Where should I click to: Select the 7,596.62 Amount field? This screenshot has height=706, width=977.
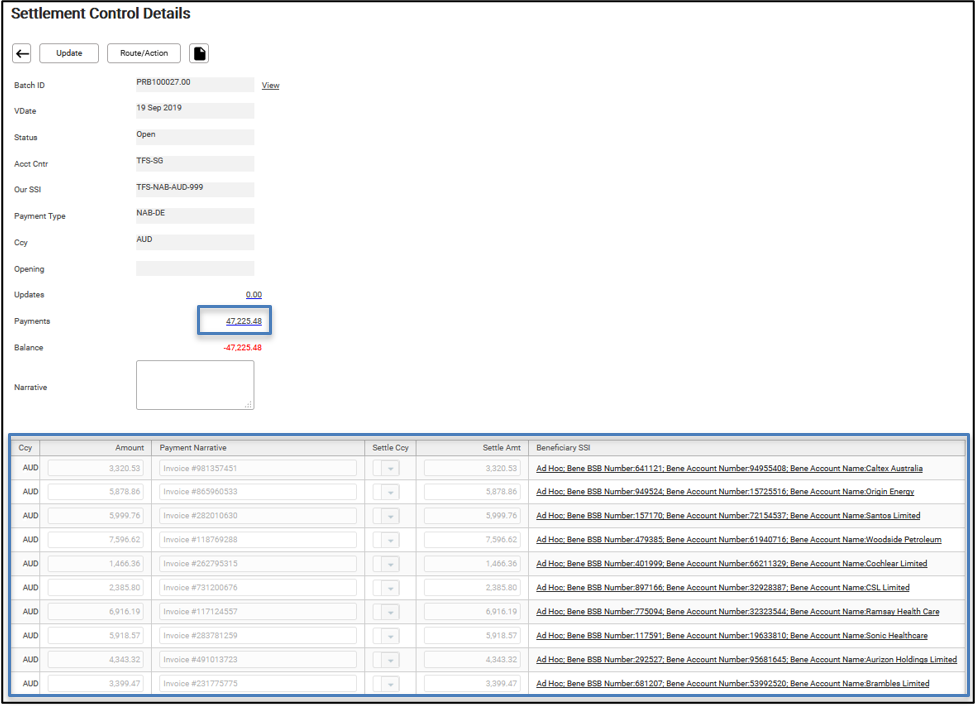(96, 540)
